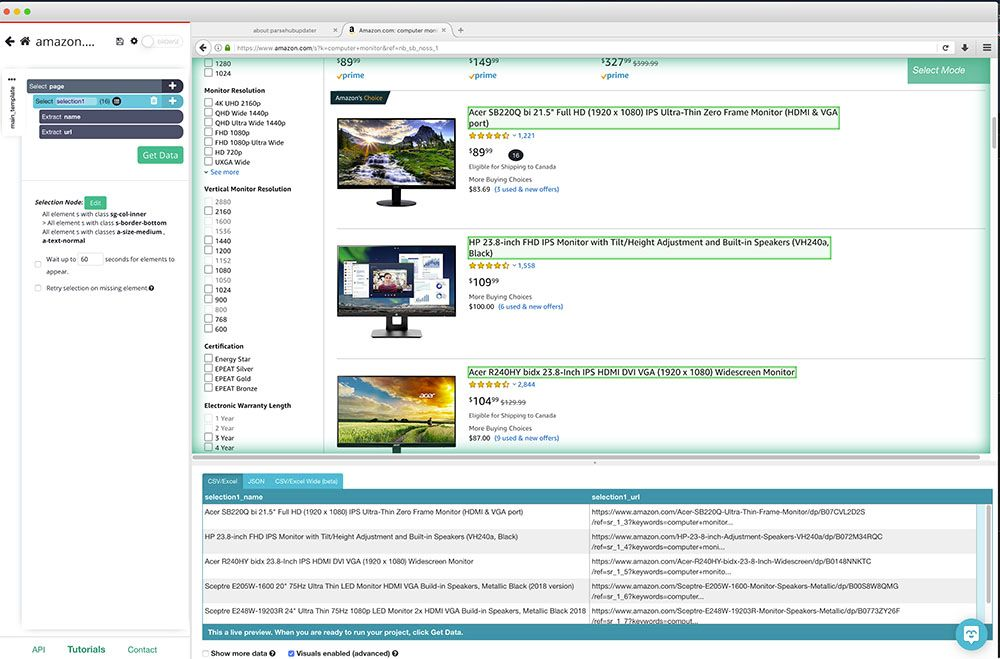Open the Contact link in footer

click(142, 649)
